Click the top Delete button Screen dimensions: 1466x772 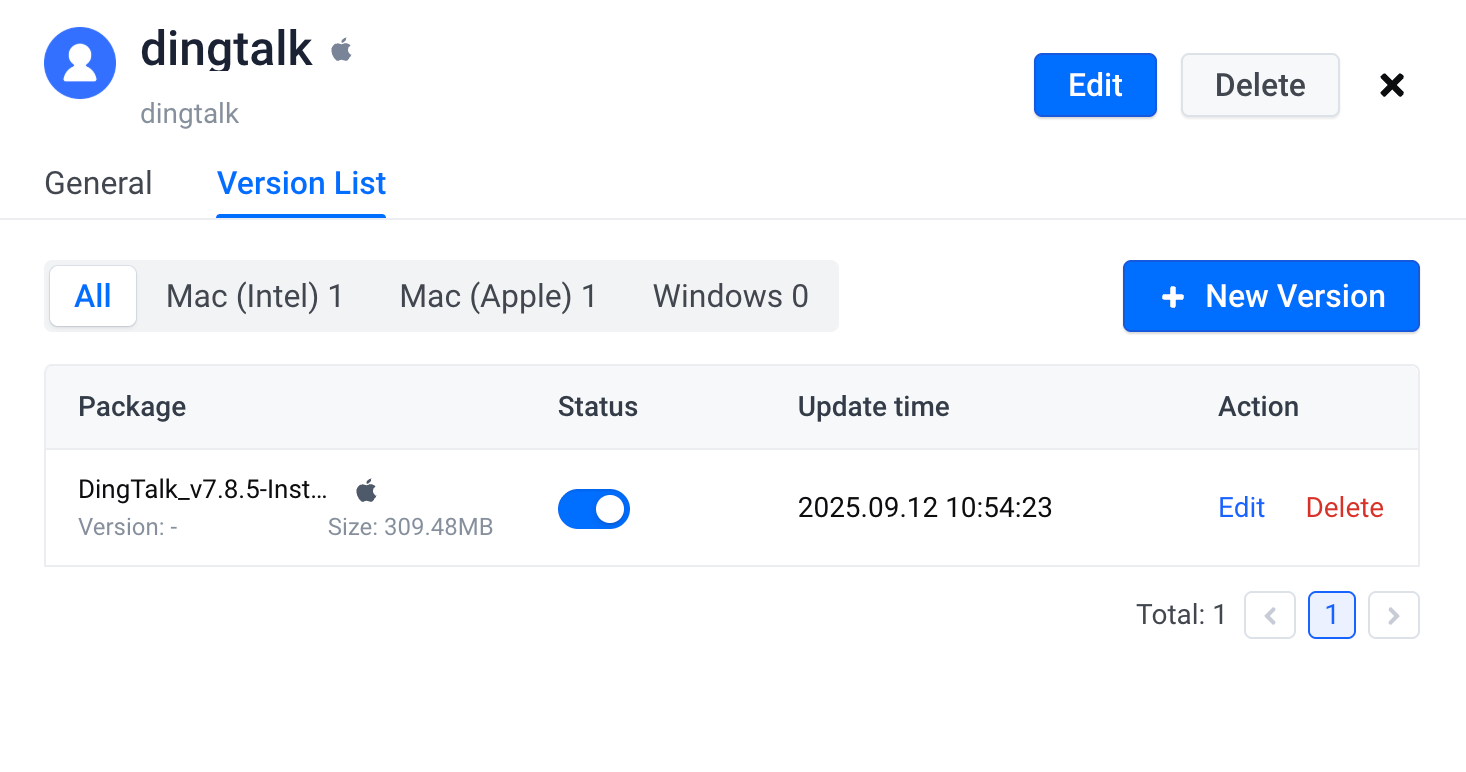(1260, 85)
